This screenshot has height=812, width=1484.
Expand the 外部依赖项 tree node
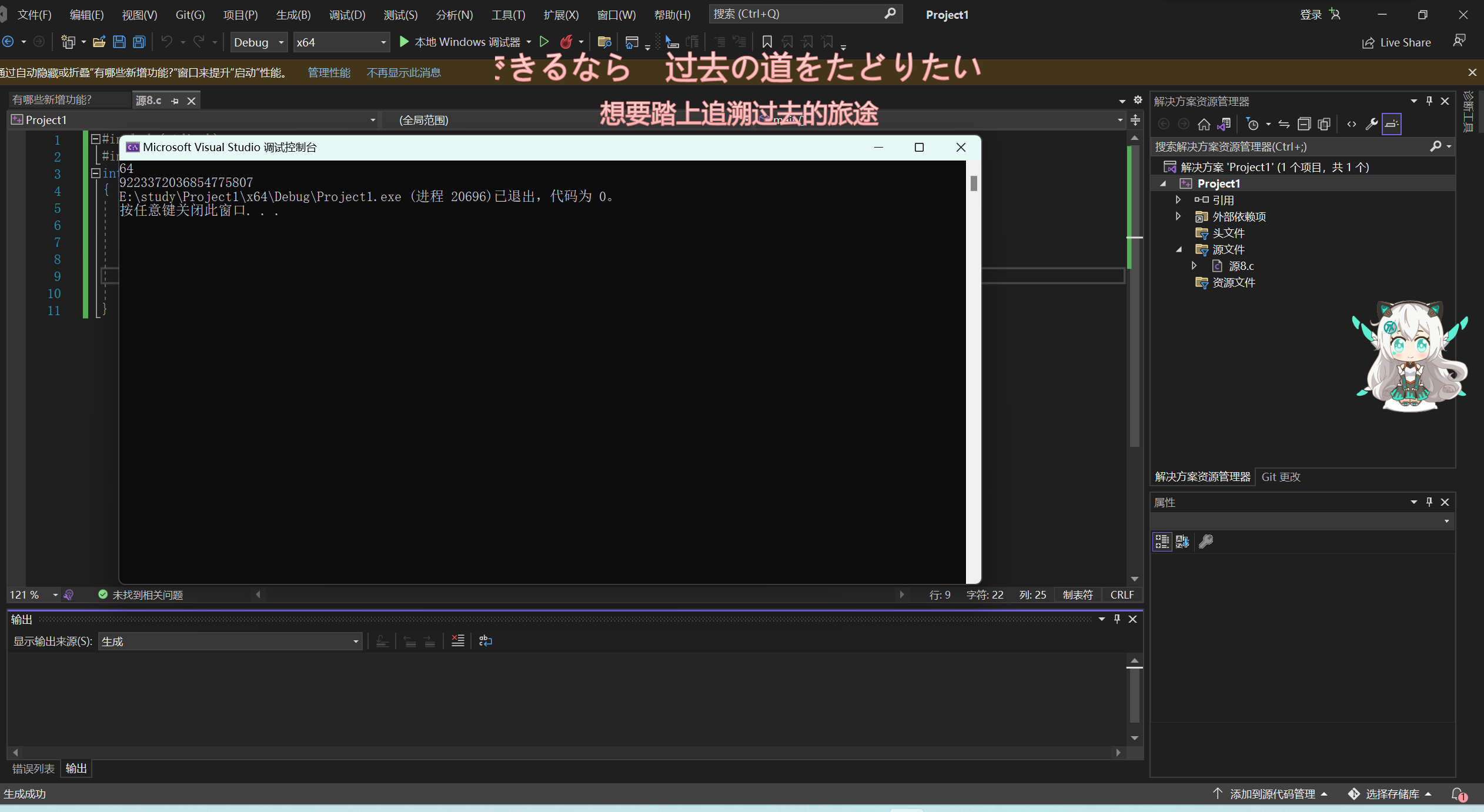click(x=1178, y=216)
